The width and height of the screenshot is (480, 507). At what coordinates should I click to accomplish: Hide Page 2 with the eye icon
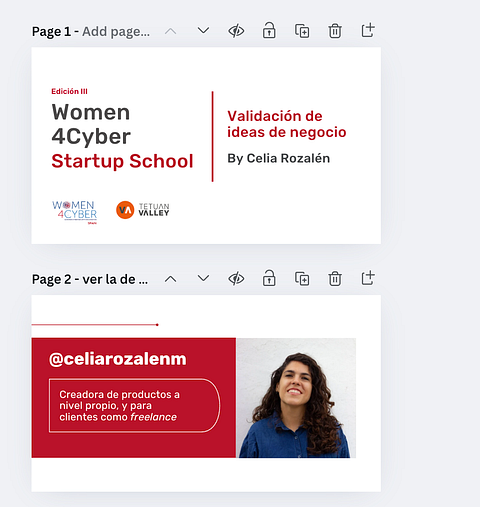(x=236, y=279)
